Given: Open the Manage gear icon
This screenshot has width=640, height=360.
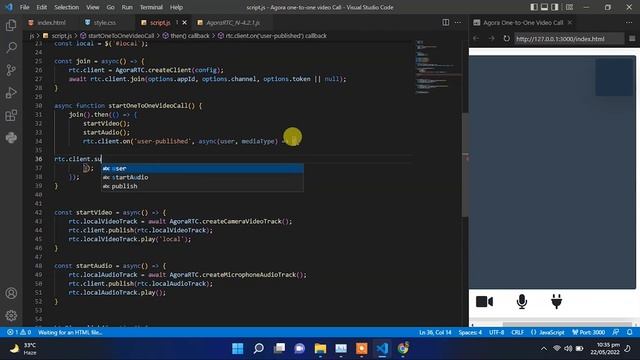Looking at the screenshot, I should click(11, 315).
